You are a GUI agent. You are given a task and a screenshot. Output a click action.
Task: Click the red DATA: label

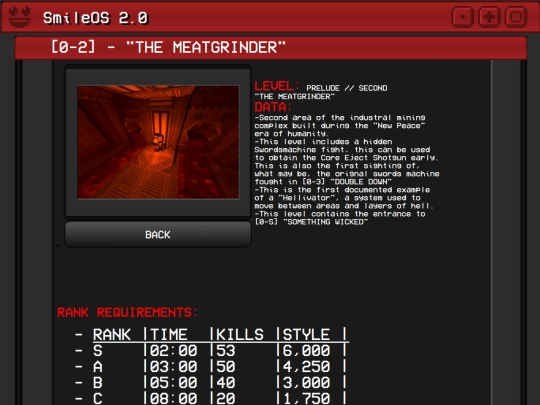point(273,107)
